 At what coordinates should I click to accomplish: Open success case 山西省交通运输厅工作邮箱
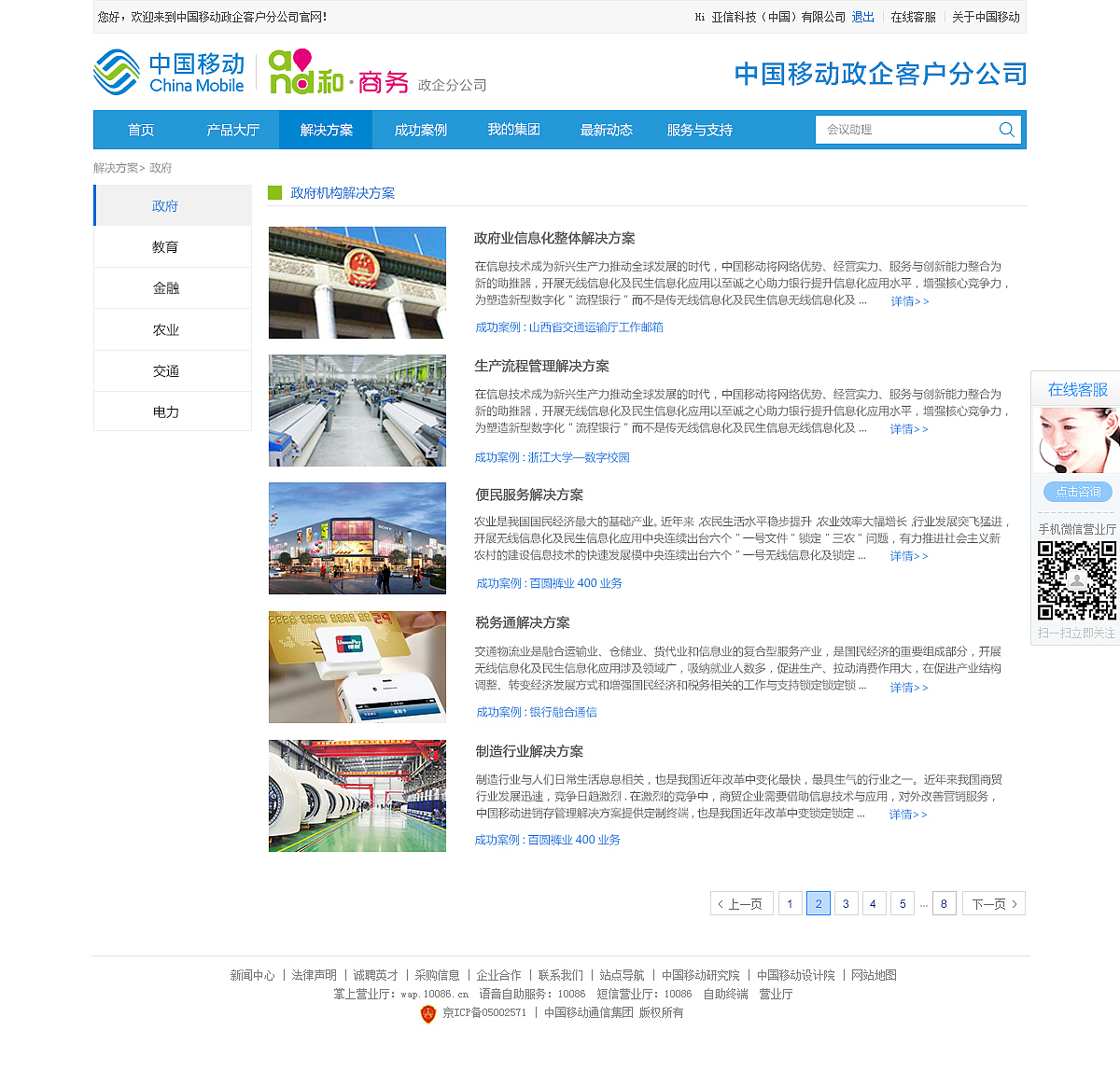tap(596, 327)
